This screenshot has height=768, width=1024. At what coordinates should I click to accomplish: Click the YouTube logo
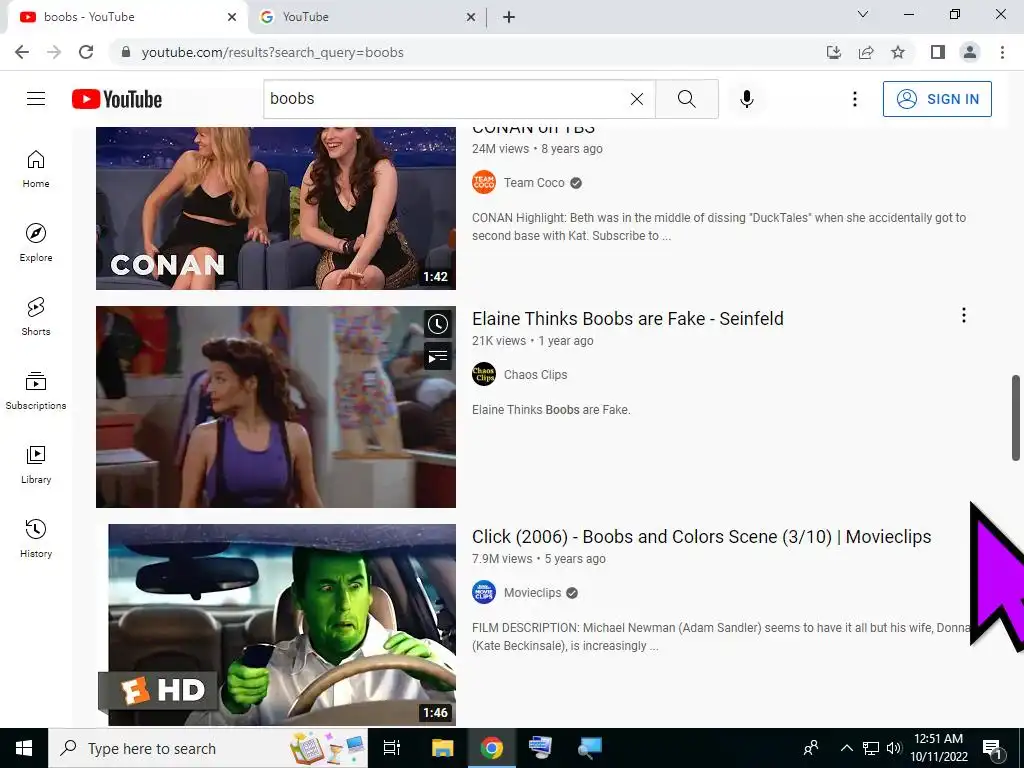(117, 99)
